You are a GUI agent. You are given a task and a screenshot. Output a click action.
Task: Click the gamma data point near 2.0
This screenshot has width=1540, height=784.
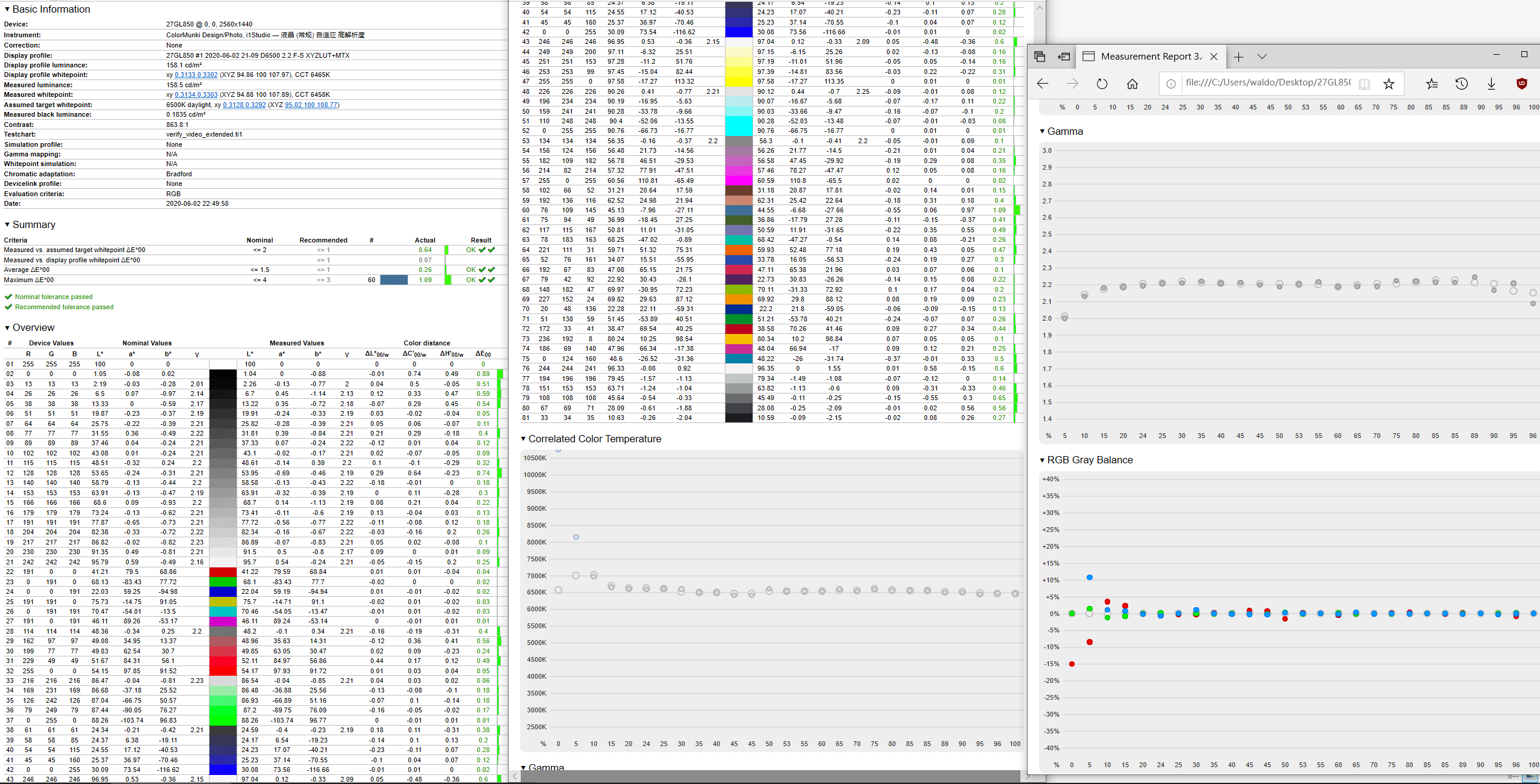click(1064, 317)
